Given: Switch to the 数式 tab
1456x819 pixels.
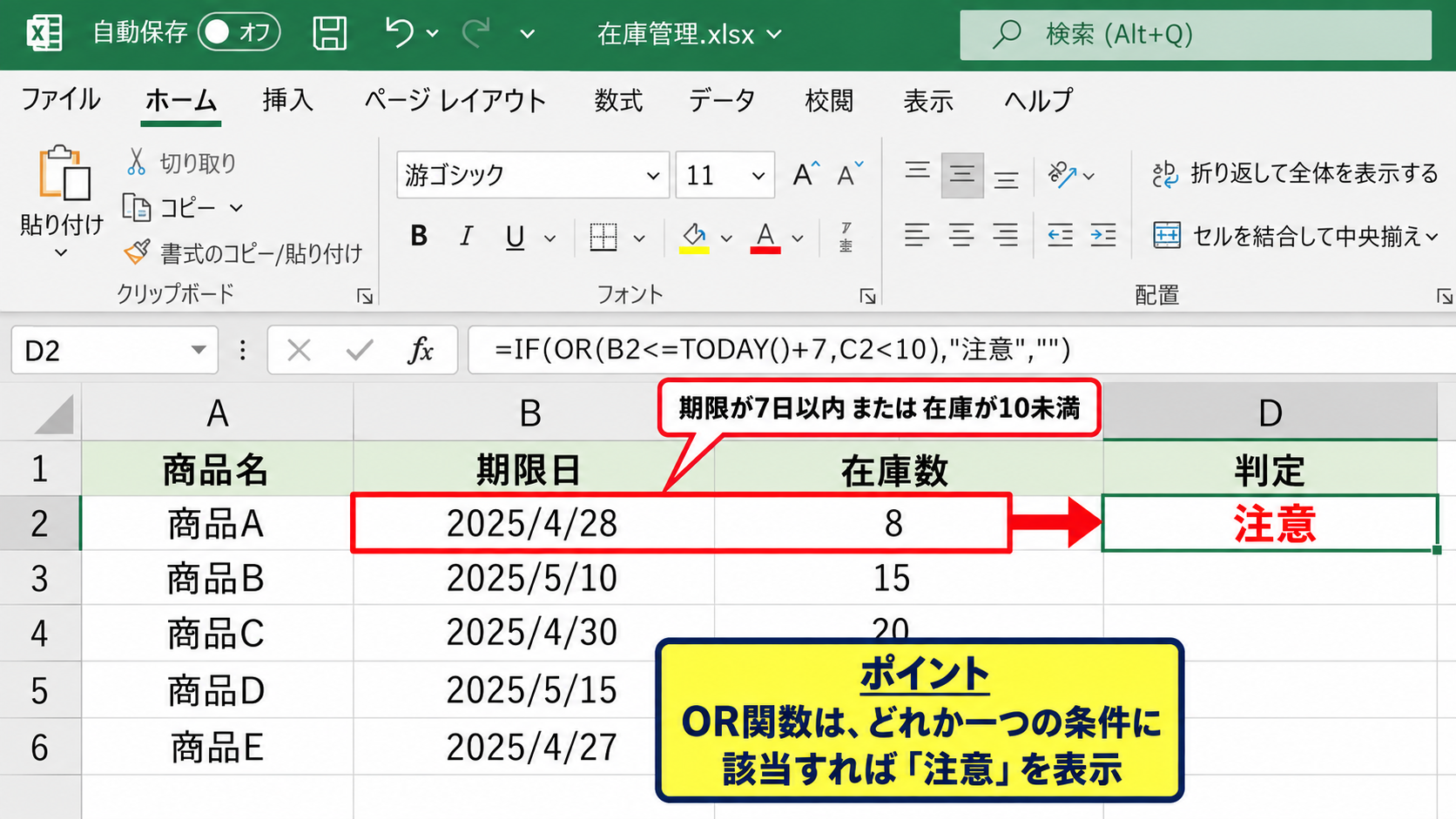Looking at the screenshot, I should click(x=618, y=100).
